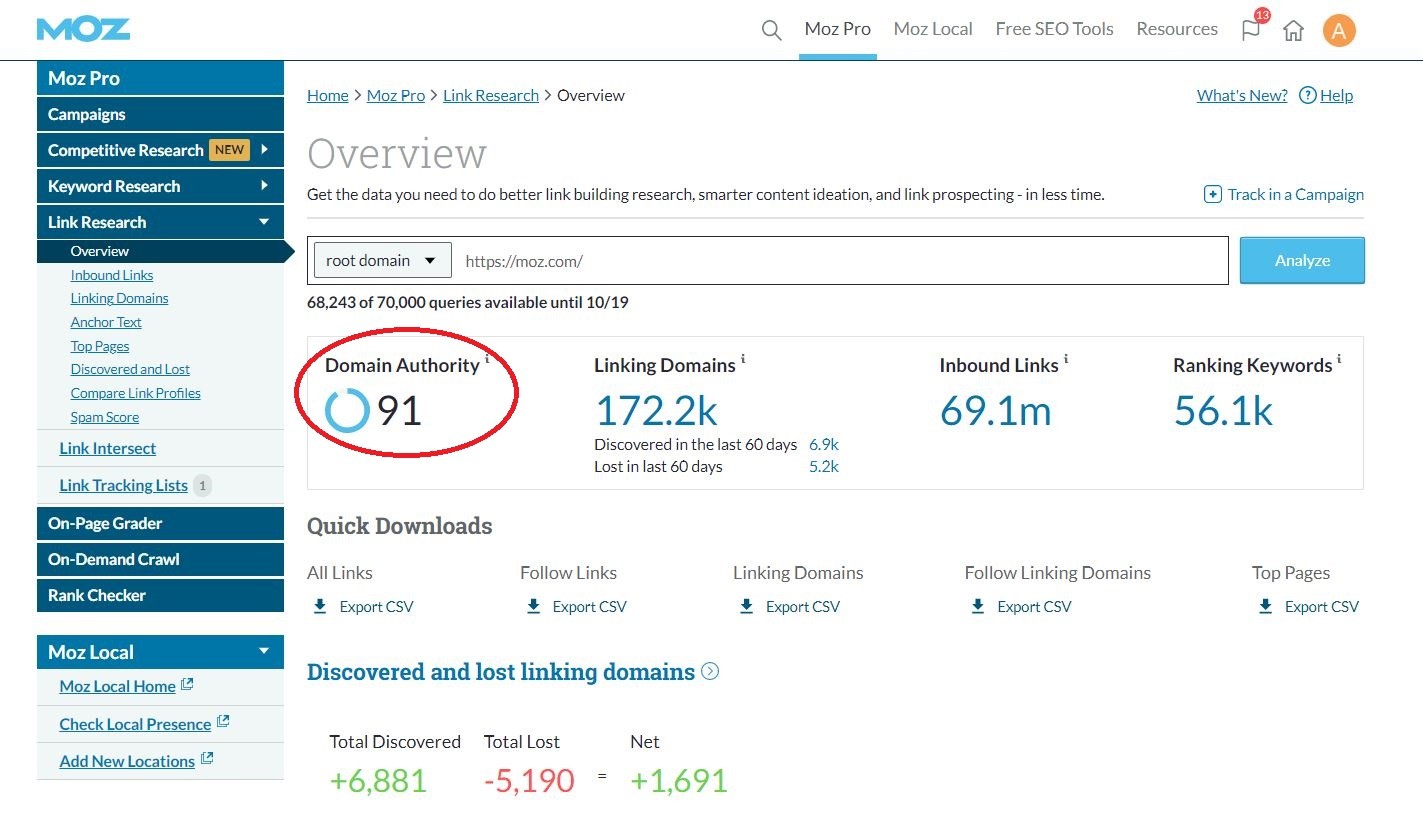1423x820 pixels.
Task: Click the Track in a Campaign plus icon
Action: [x=1212, y=194]
